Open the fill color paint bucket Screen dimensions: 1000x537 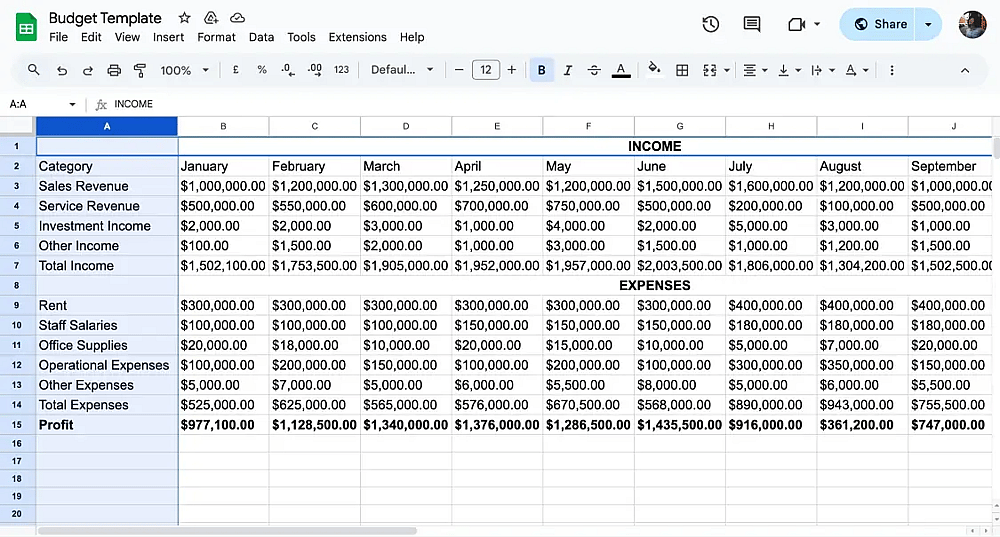pos(654,70)
